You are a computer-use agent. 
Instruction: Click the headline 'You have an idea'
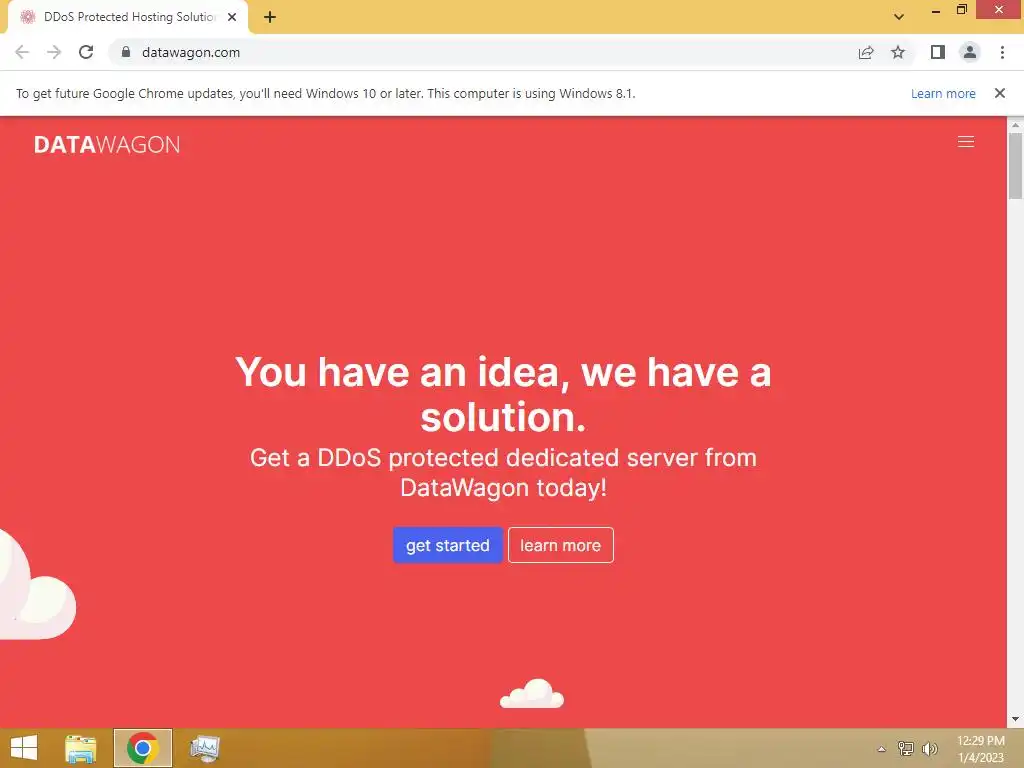503,394
